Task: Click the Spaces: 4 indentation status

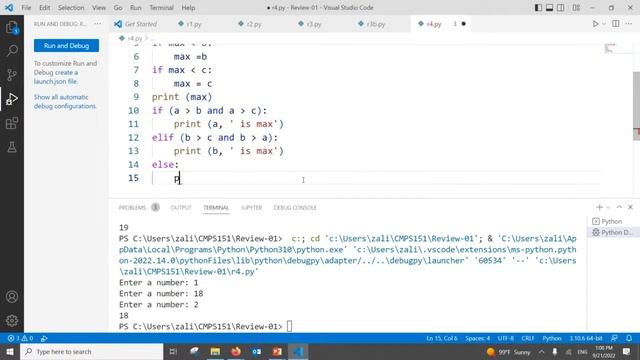Action: click(x=477, y=338)
